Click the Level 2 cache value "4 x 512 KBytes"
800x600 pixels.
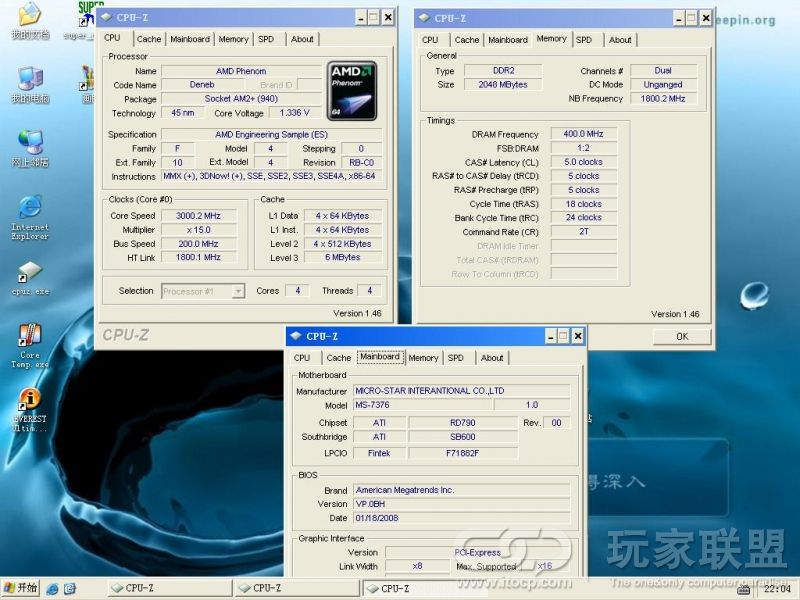coord(342,244)
